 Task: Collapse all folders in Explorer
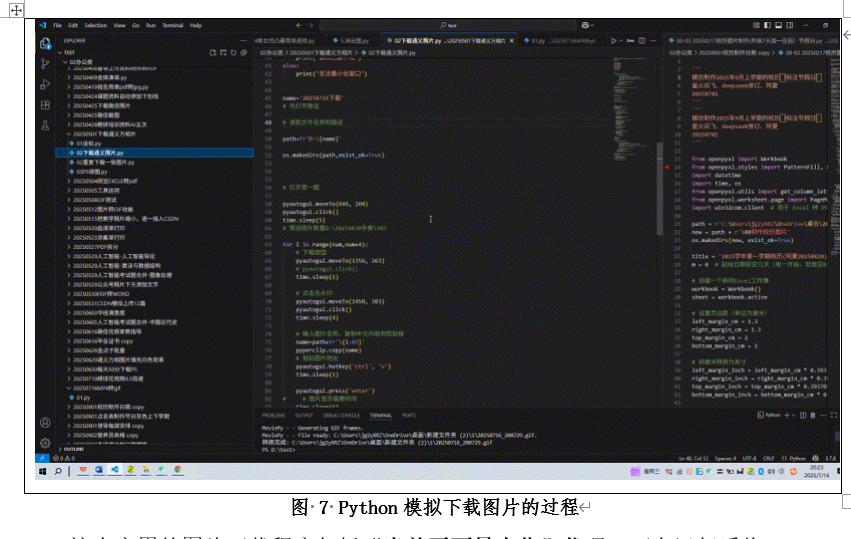click(244, 53)
